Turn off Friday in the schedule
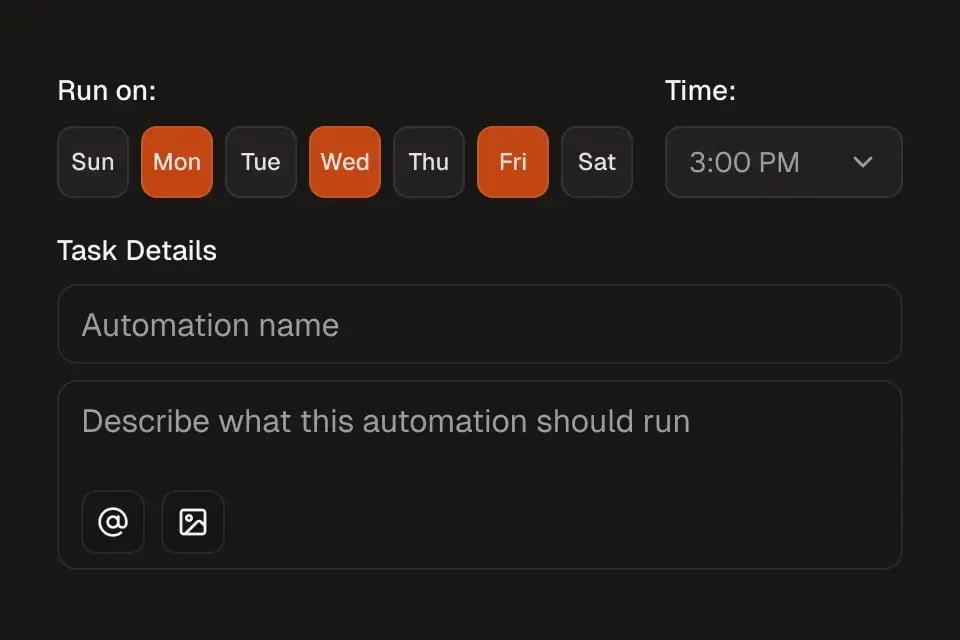Image resolution: width=960 pixels, height=640 pixels. click(x=513, y=162)
